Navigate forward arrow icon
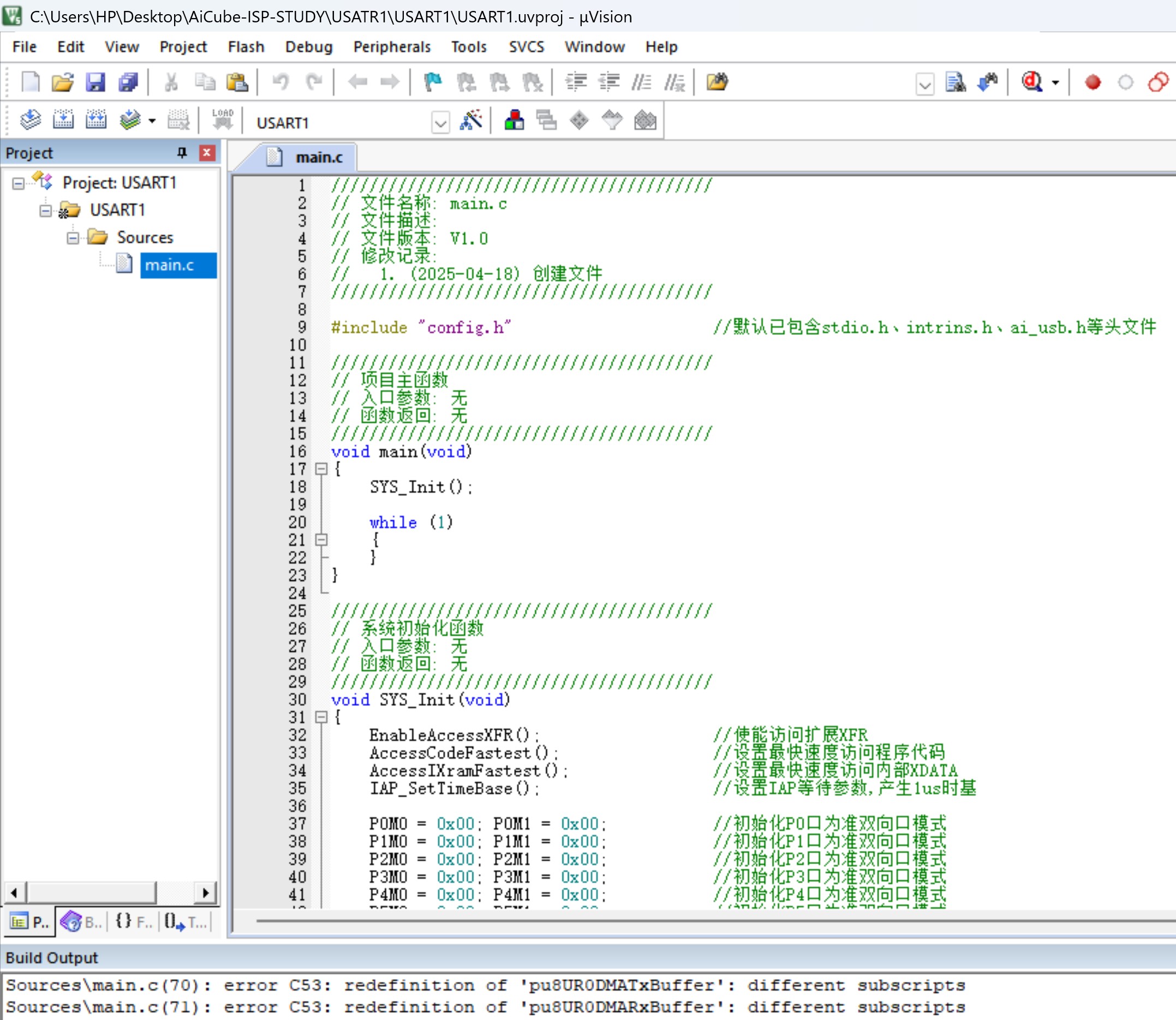The height and width of the screenshot is (1020, 1176). click(x=390, y=82)
